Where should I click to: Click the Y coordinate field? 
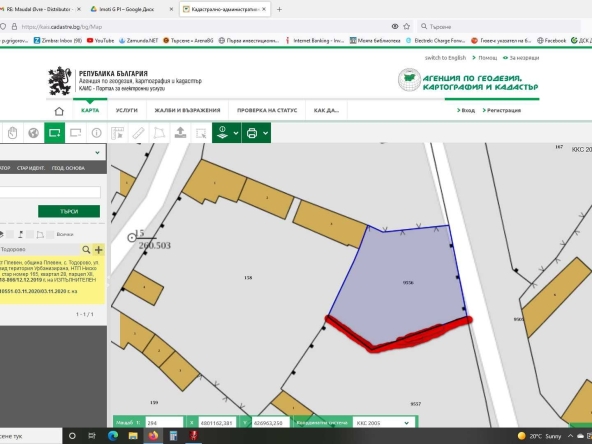(270, 423)
